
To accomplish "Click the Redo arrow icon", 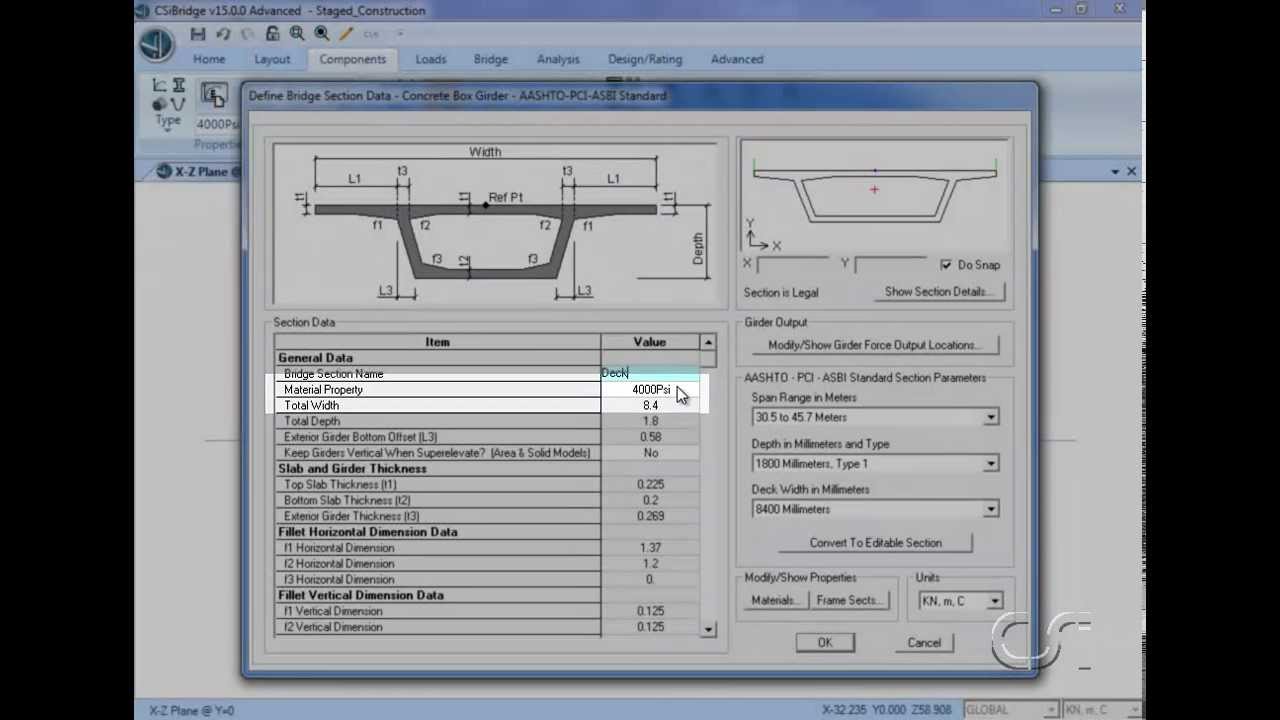I will 247,33.
